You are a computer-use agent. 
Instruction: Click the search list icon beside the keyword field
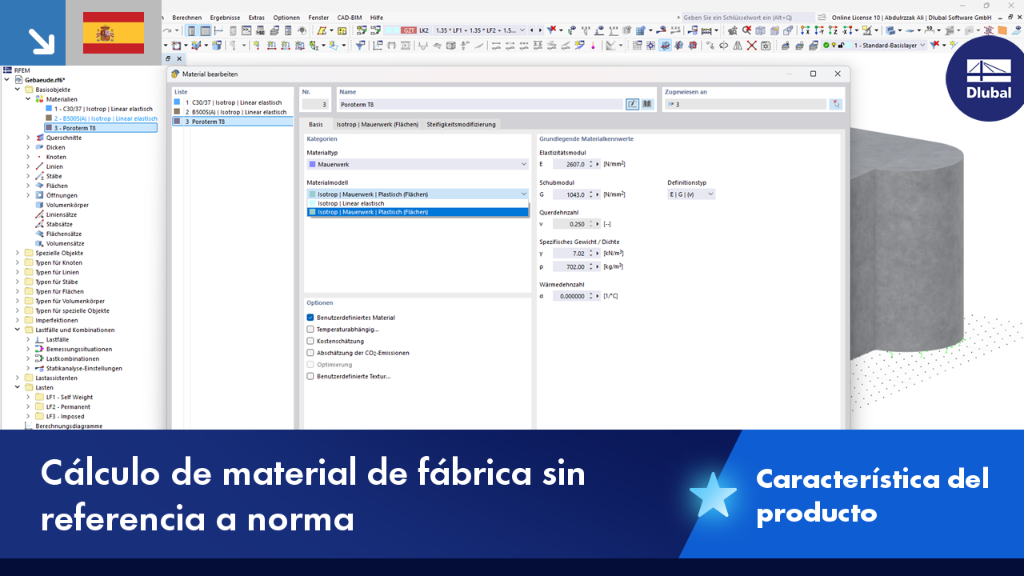[x=822, y=18]
